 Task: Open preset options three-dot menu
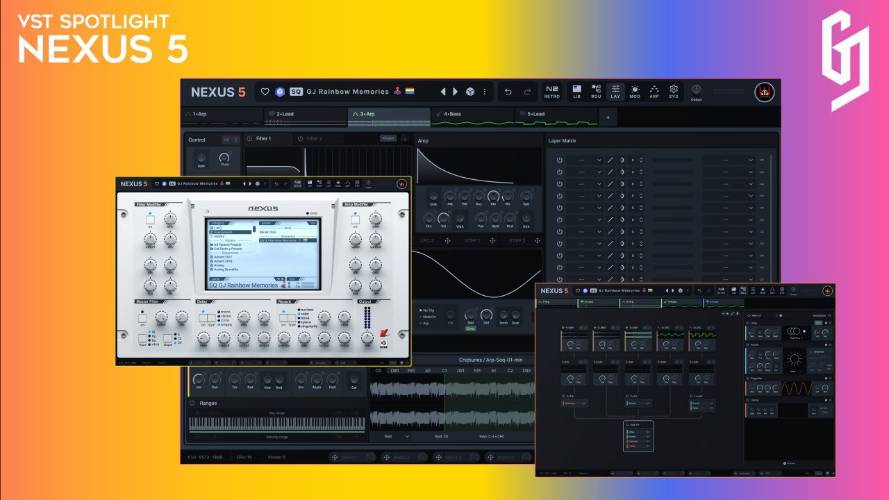pos(485,91)
